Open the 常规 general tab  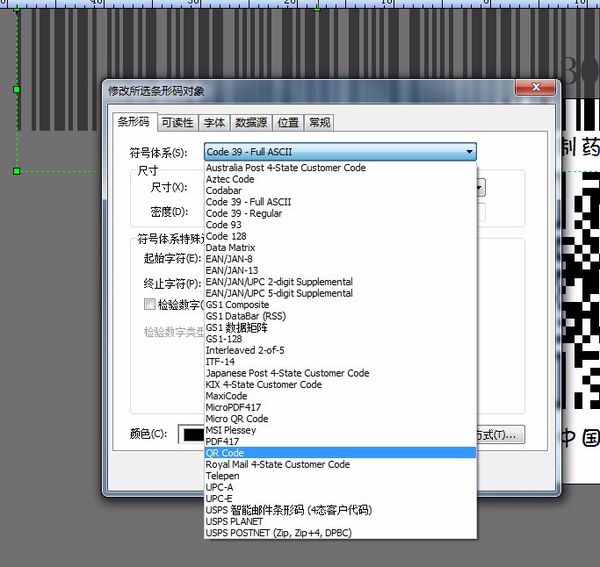click(319, 123)
